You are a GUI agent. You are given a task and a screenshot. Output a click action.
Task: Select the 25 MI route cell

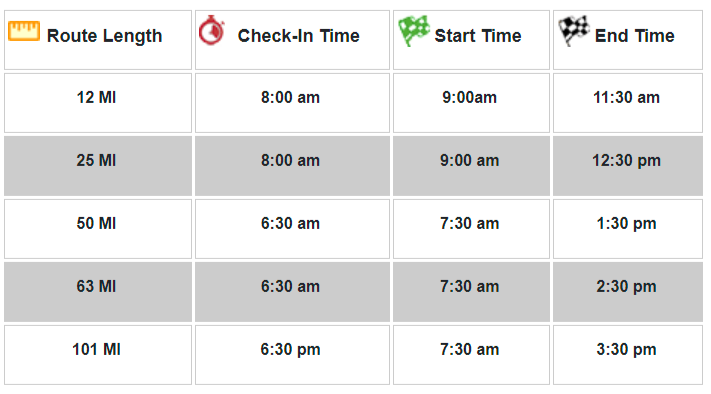(x=98, y=166)
